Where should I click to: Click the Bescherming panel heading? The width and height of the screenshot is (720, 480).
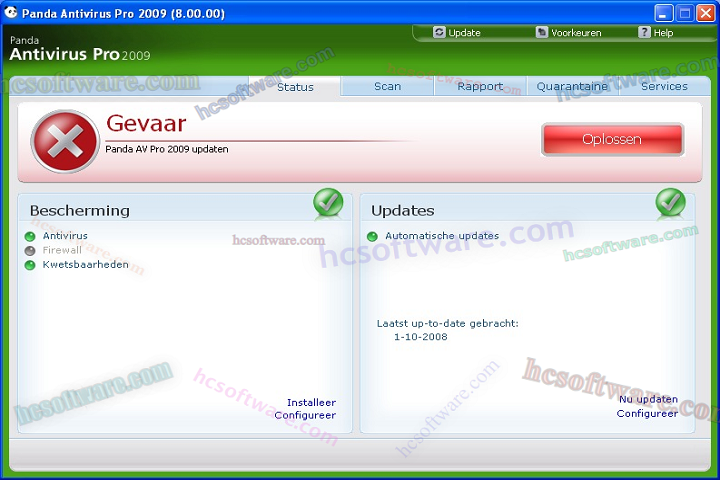coord(79,210)
